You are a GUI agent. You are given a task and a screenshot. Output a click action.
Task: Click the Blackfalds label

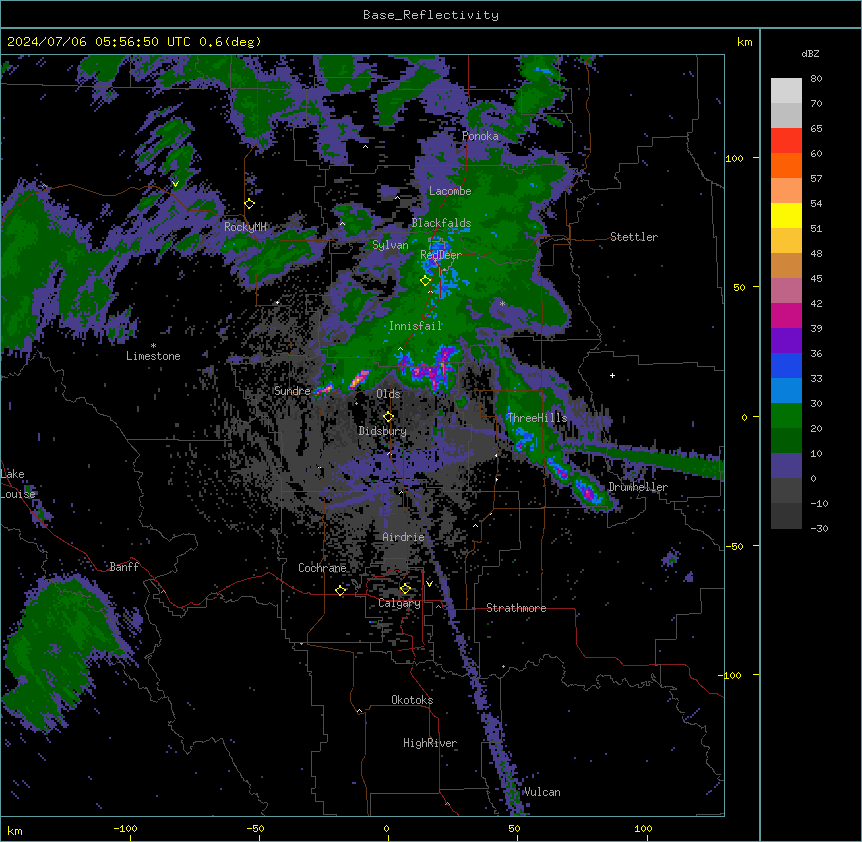[x=441, y=223]
